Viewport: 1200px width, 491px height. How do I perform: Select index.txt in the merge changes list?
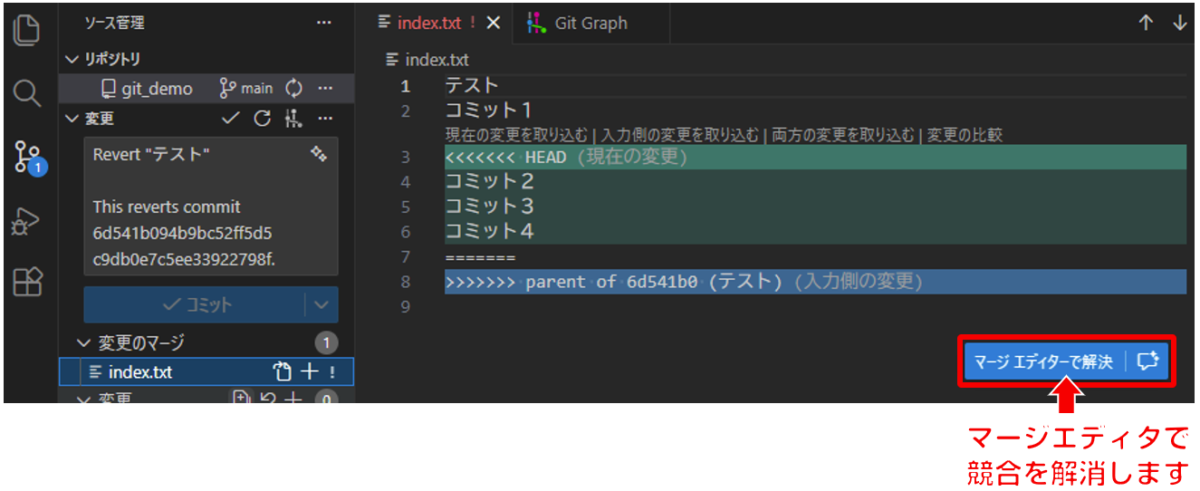coord(140,372)
